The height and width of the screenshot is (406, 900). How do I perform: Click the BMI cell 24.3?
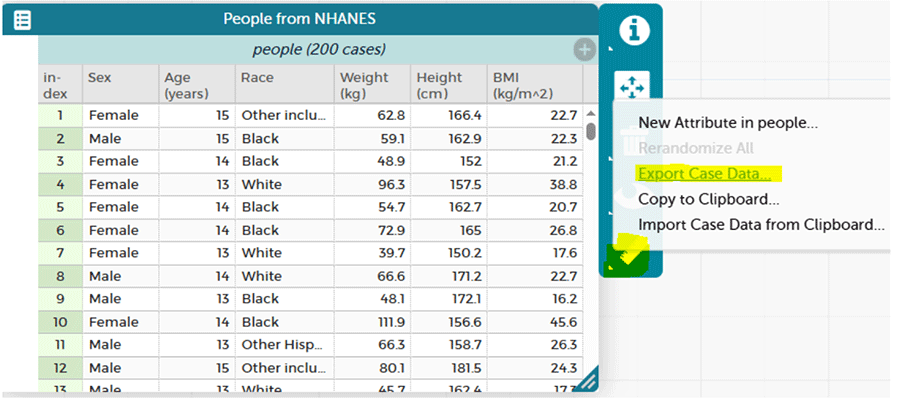(535, 368)
